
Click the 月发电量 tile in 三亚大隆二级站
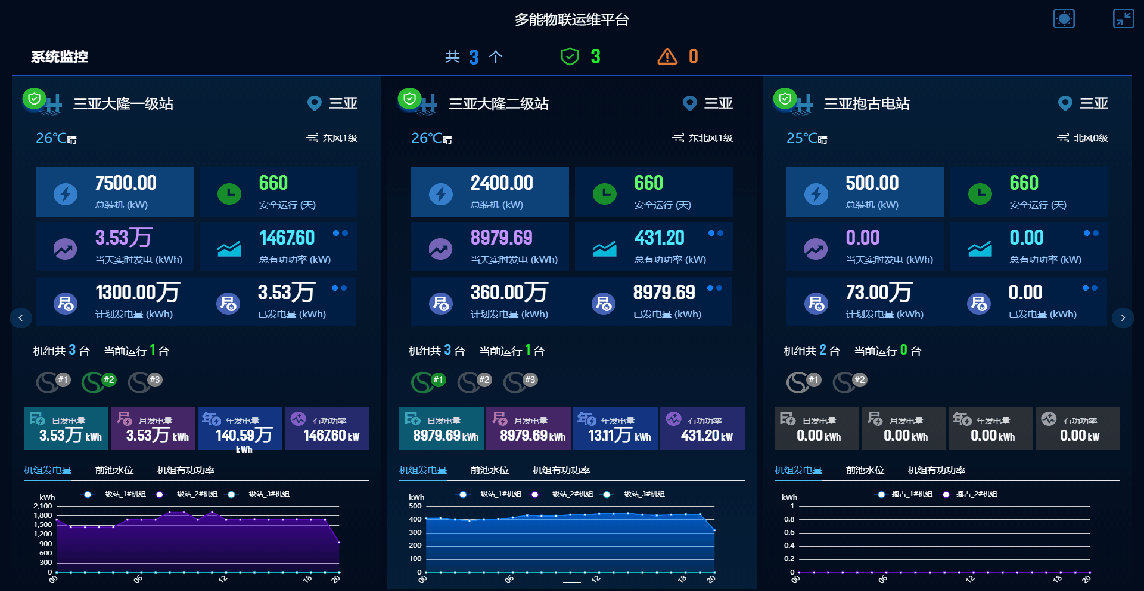(527, 428)
